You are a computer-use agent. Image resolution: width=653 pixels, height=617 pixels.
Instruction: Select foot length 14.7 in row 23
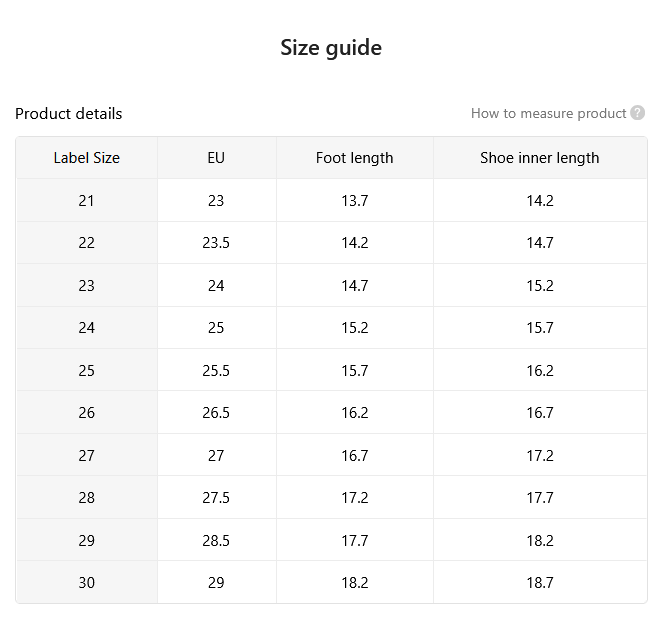[x=354, y=286]
